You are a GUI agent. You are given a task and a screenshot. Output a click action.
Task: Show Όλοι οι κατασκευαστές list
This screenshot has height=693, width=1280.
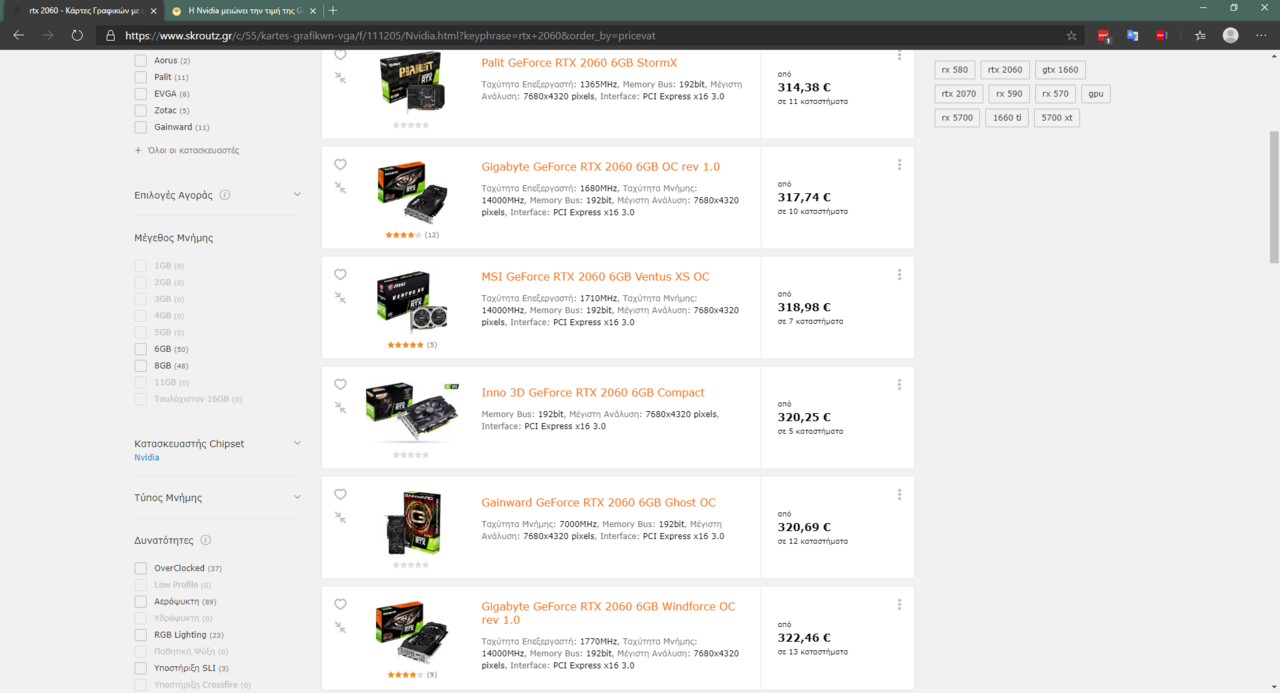(187, 150)
